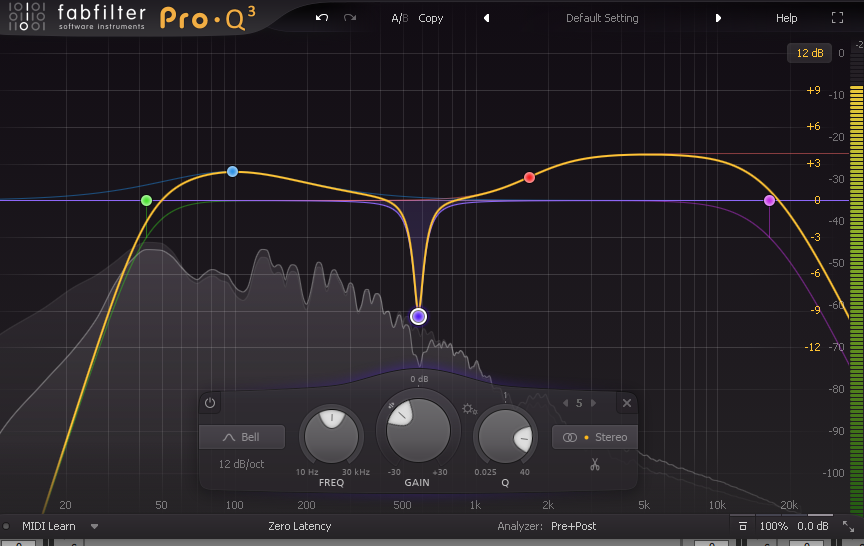
Task: Click the resize interface arrows icon
Action: tap(849, 526)
